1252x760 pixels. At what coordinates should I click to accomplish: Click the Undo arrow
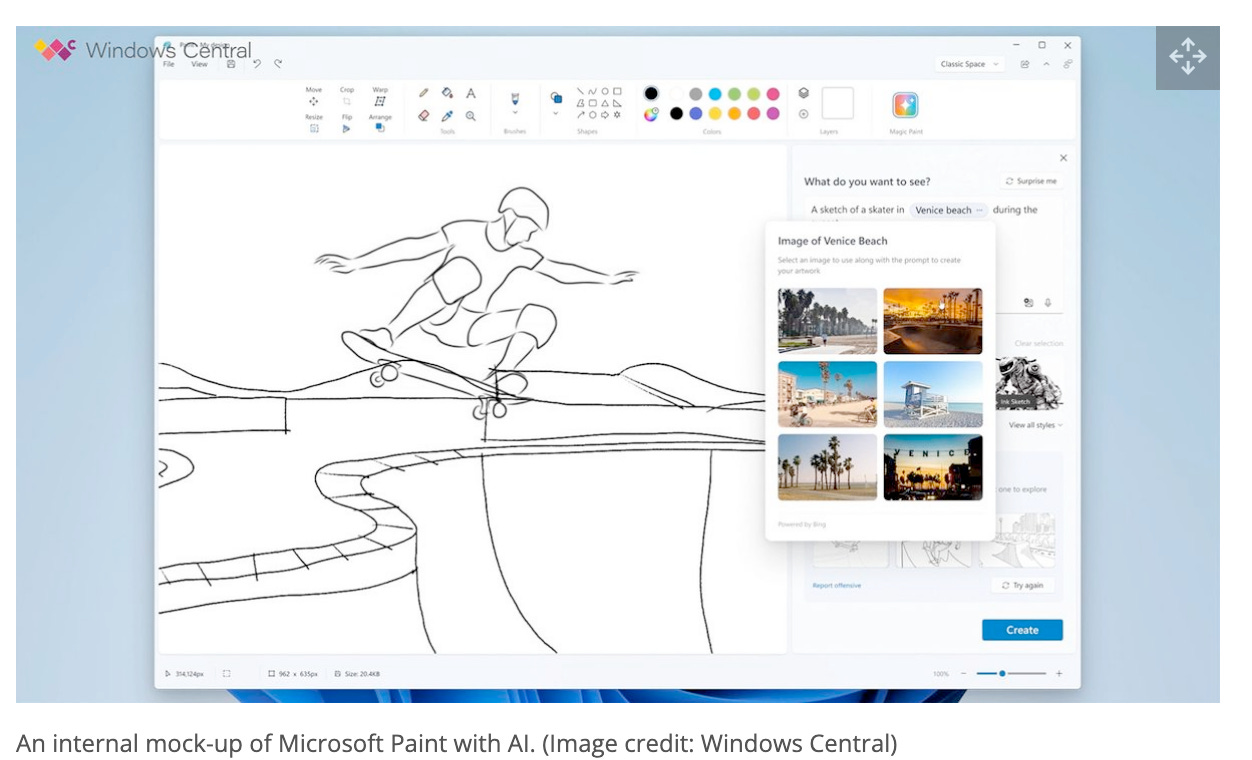(256, 64)
